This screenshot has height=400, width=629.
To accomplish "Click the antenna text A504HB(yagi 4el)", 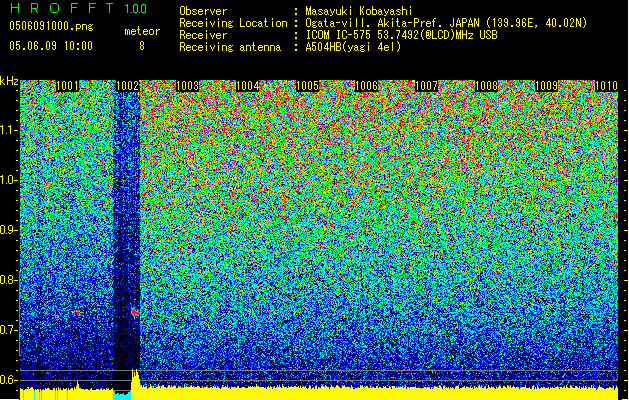I will point(353,47).
